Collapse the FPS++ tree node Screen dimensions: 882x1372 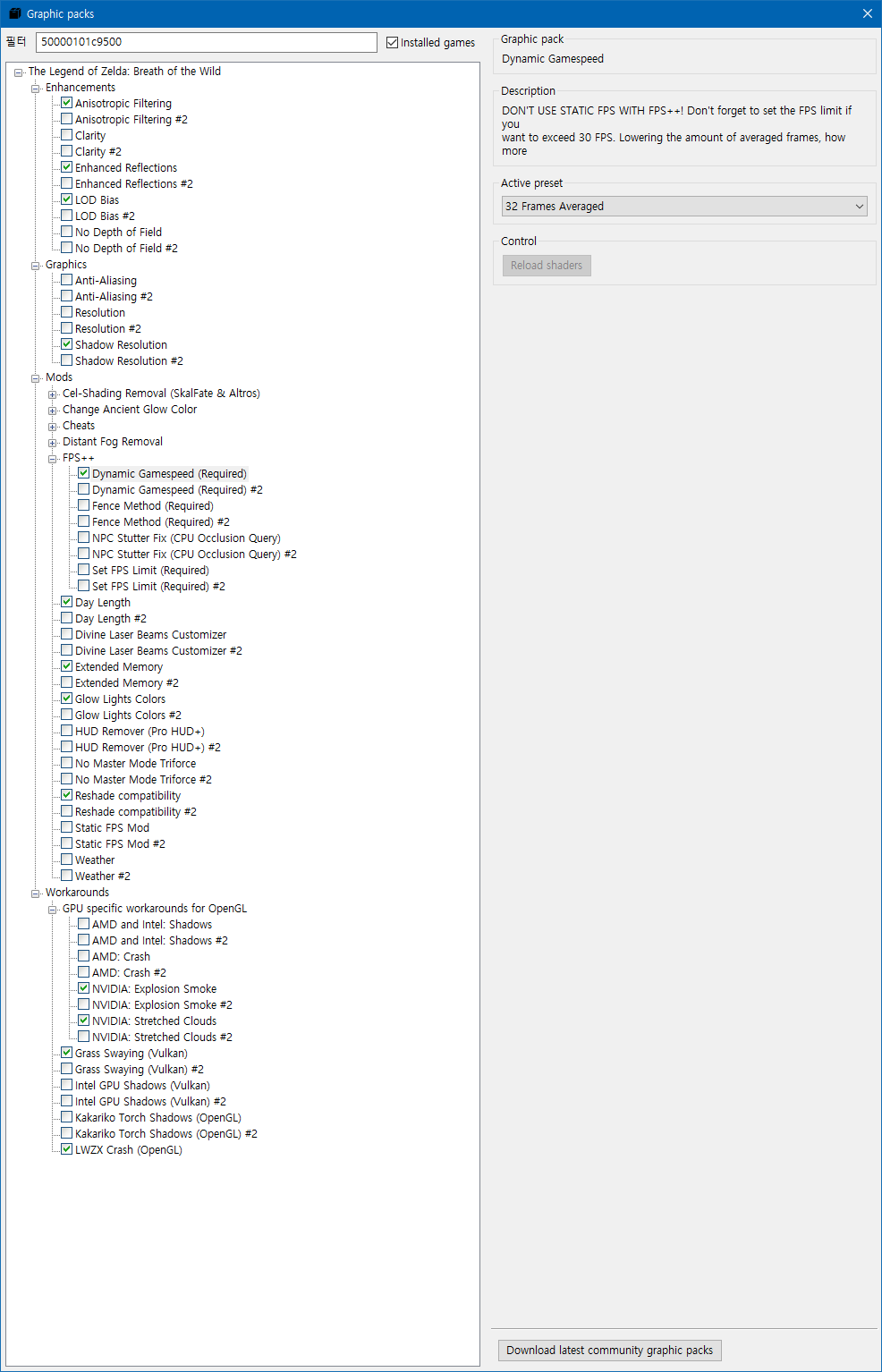click(x=53, y=459)
